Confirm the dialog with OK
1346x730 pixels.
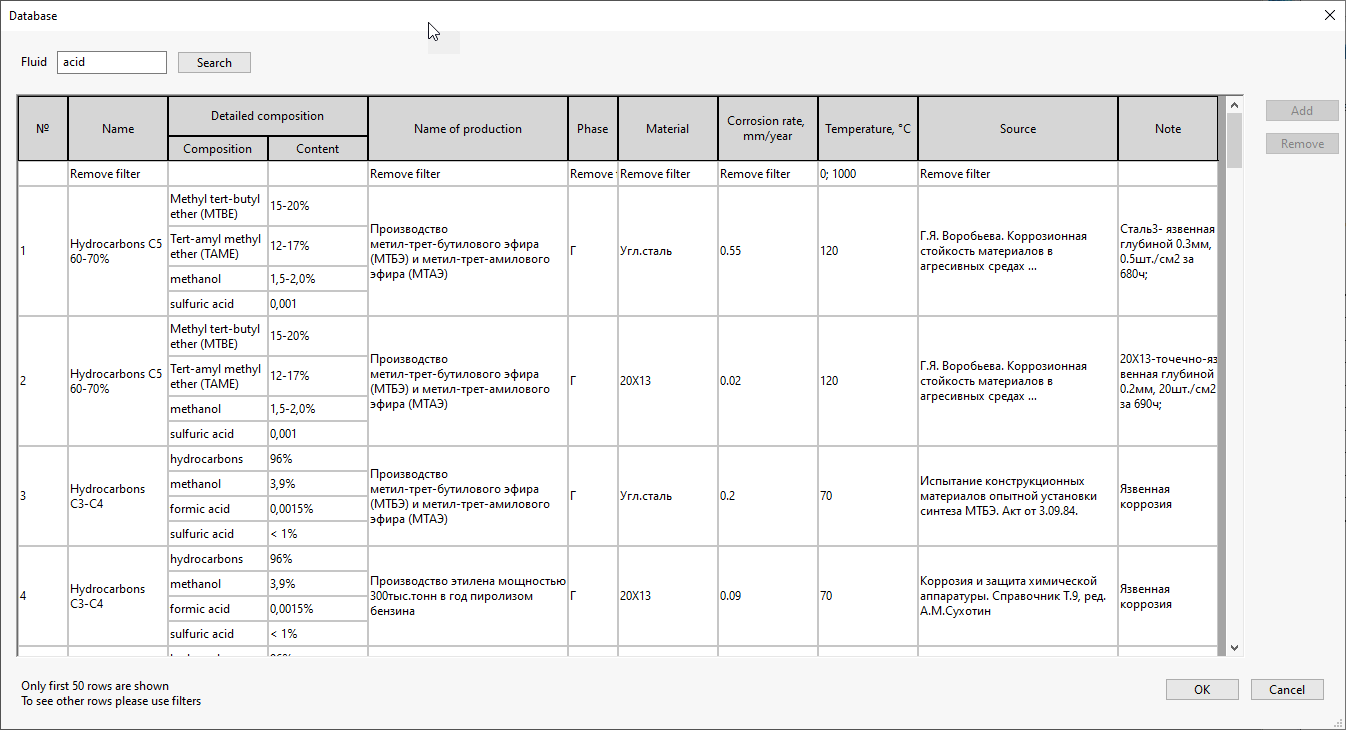click(x=1202, y=689)
